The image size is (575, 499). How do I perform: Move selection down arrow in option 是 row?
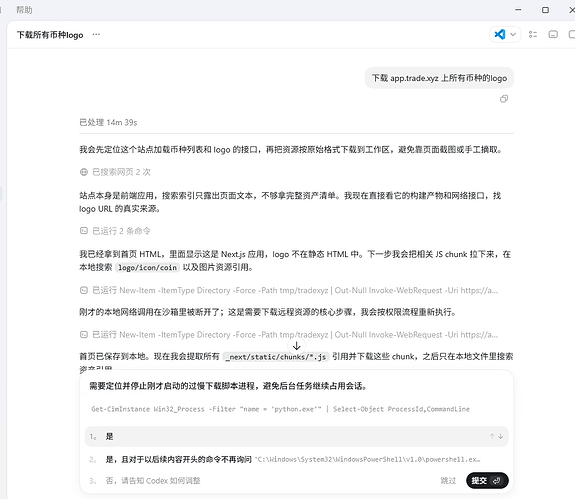[501, 436]
